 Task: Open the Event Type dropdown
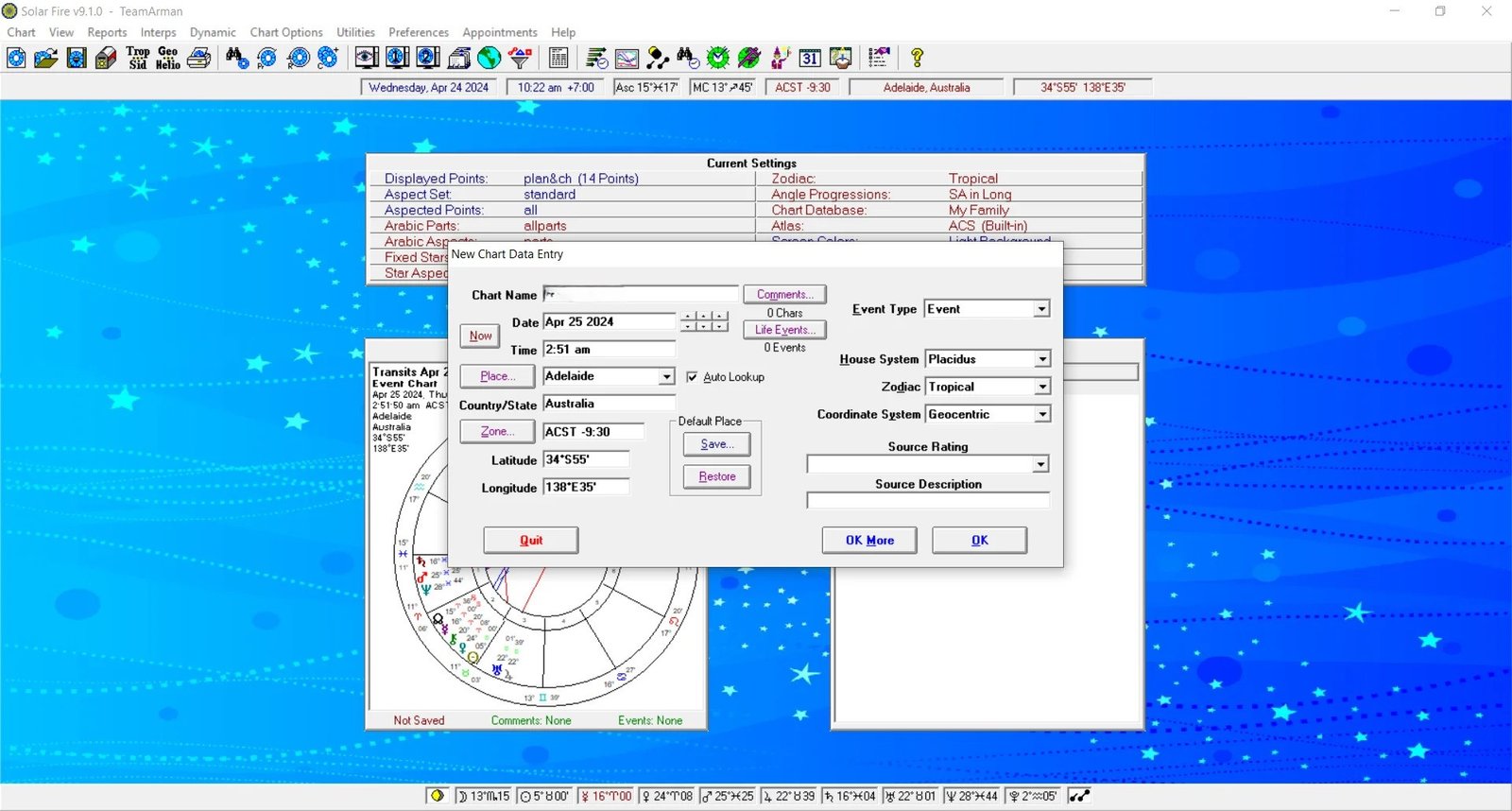[1041, 309]
